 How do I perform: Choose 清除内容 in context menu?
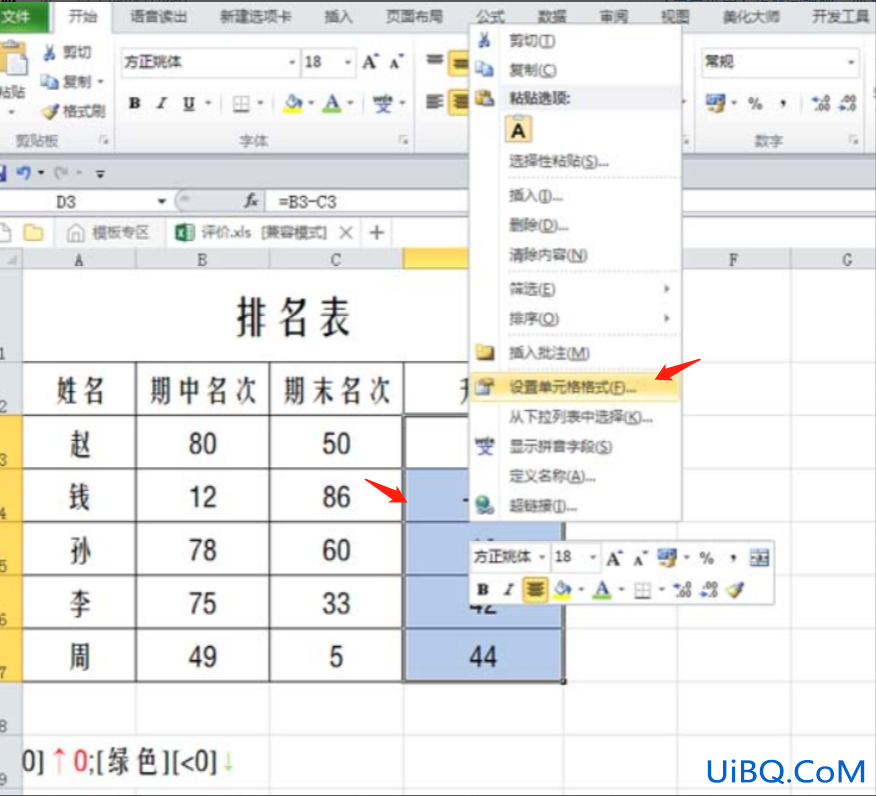(574, 255)
